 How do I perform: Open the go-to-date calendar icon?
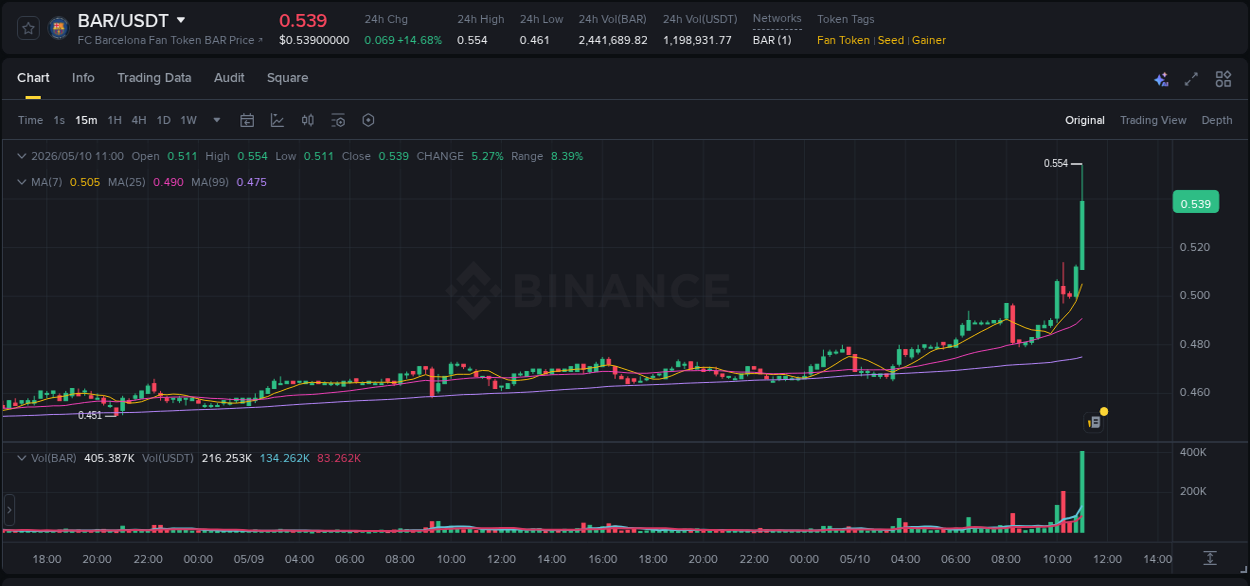(247, 120)
